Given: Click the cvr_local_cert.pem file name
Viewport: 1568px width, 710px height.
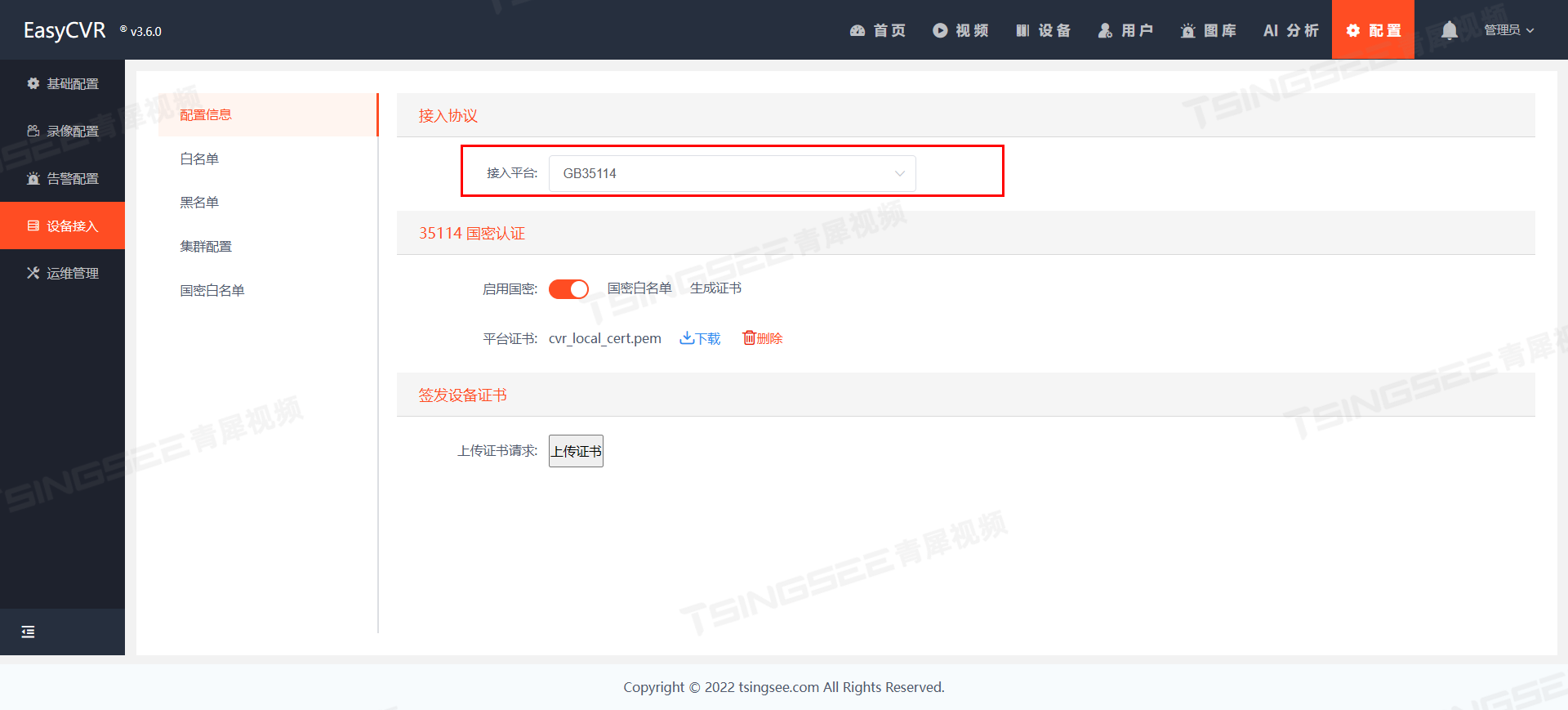Looking at the screenshot, I should pos(605,338).
